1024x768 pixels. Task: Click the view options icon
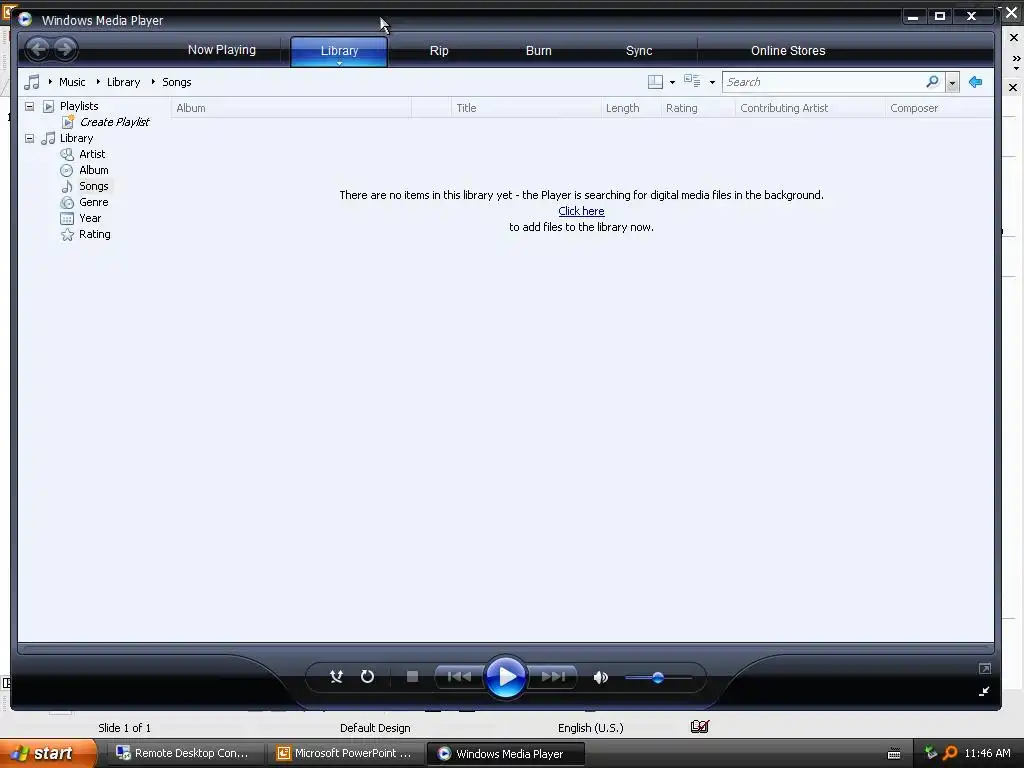pos(692,81)
